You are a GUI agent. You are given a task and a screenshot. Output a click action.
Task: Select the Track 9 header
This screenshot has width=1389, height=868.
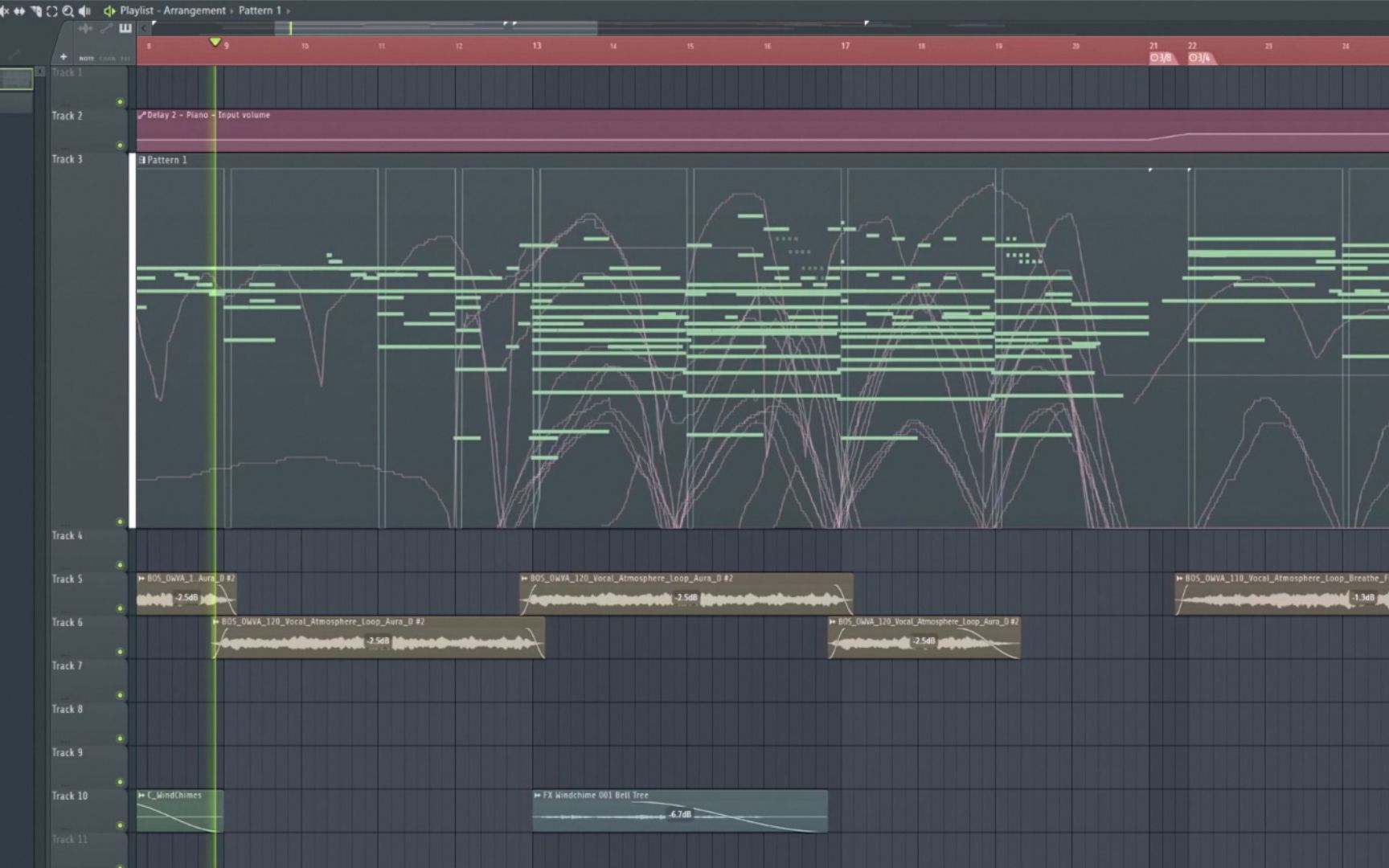(x=88, y=767)
